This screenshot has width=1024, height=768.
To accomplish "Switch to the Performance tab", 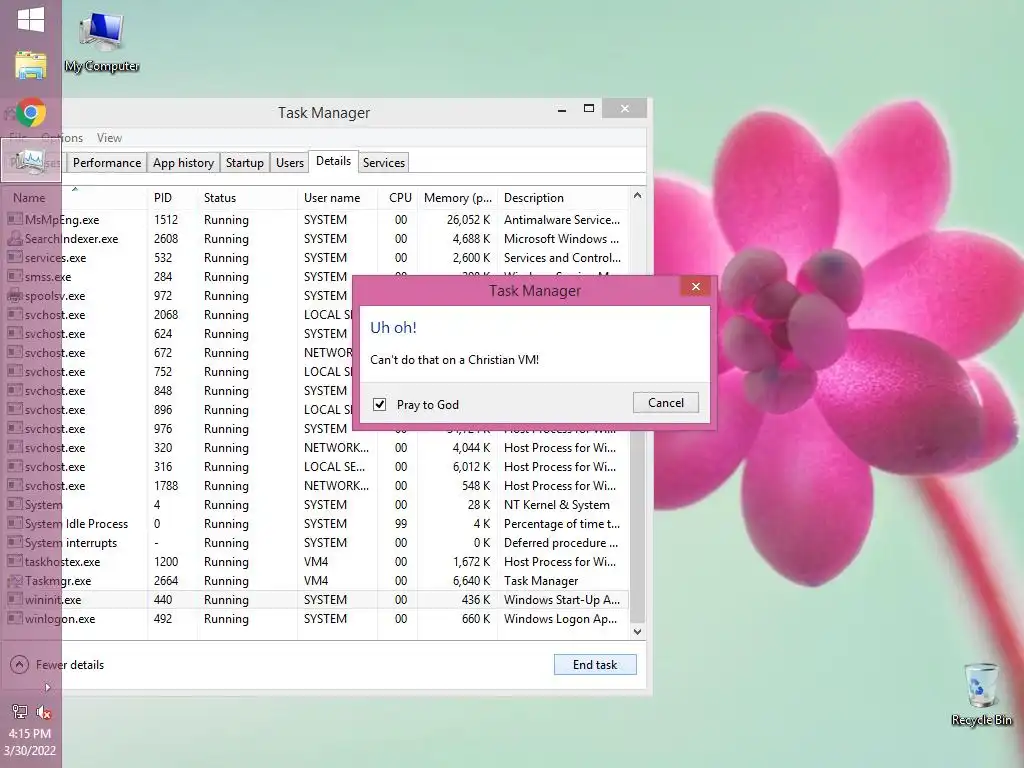I will (x=106, y=163).
